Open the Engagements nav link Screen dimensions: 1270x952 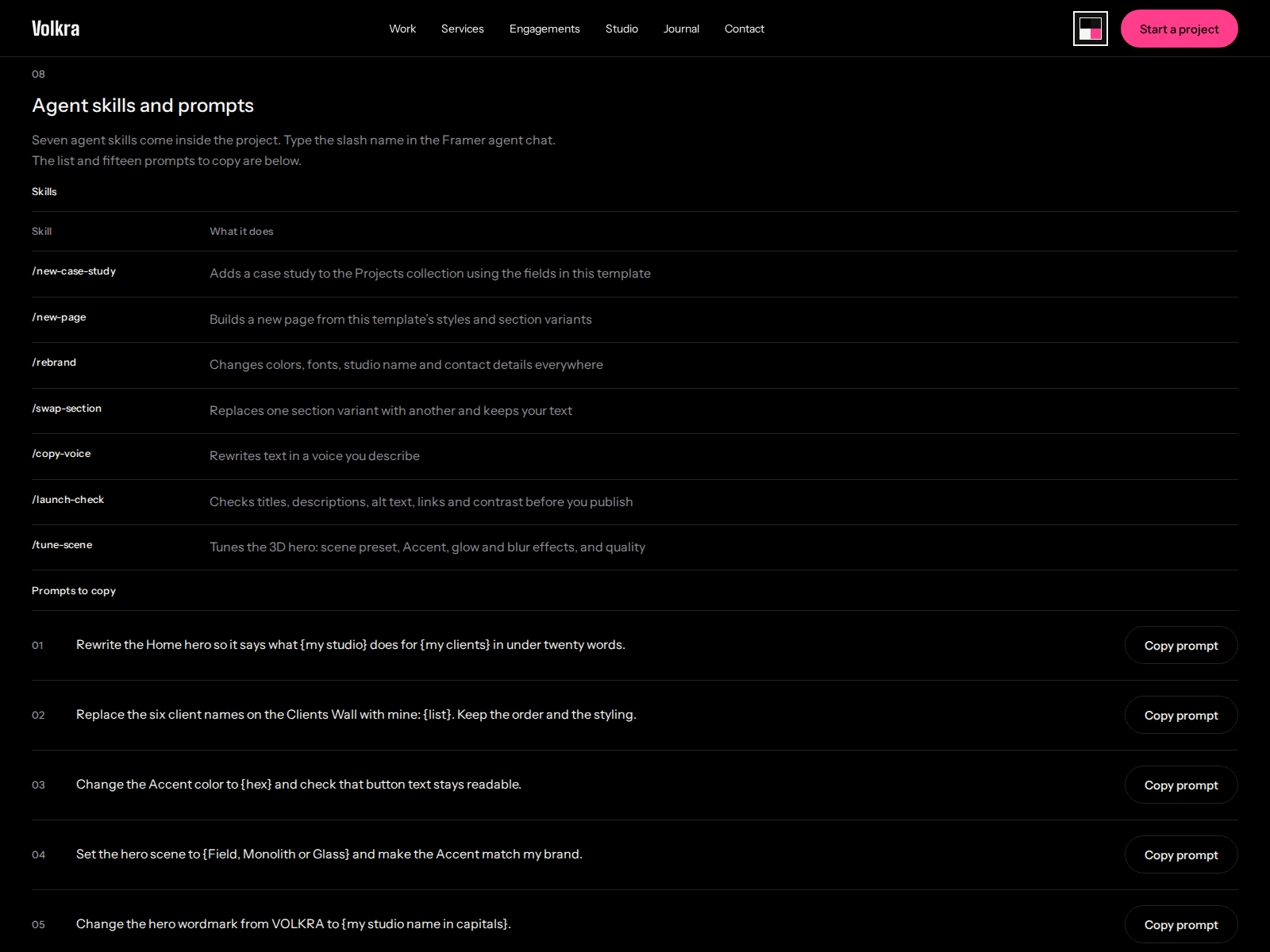coord(545,29)
